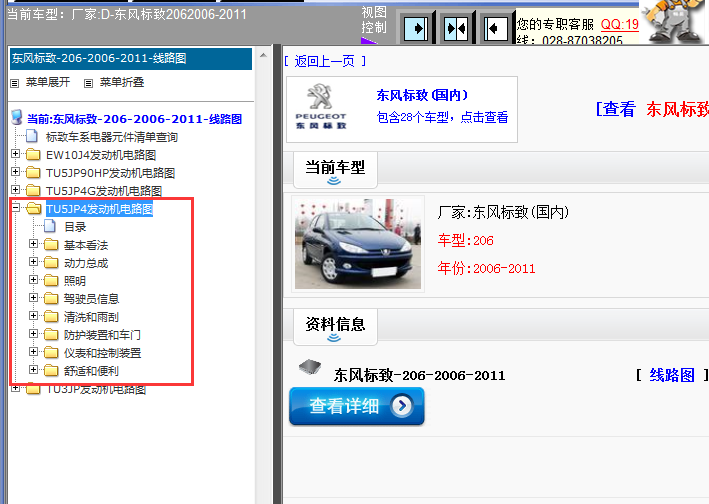Click the folder icon of 照明

click(x=51, y=280)
